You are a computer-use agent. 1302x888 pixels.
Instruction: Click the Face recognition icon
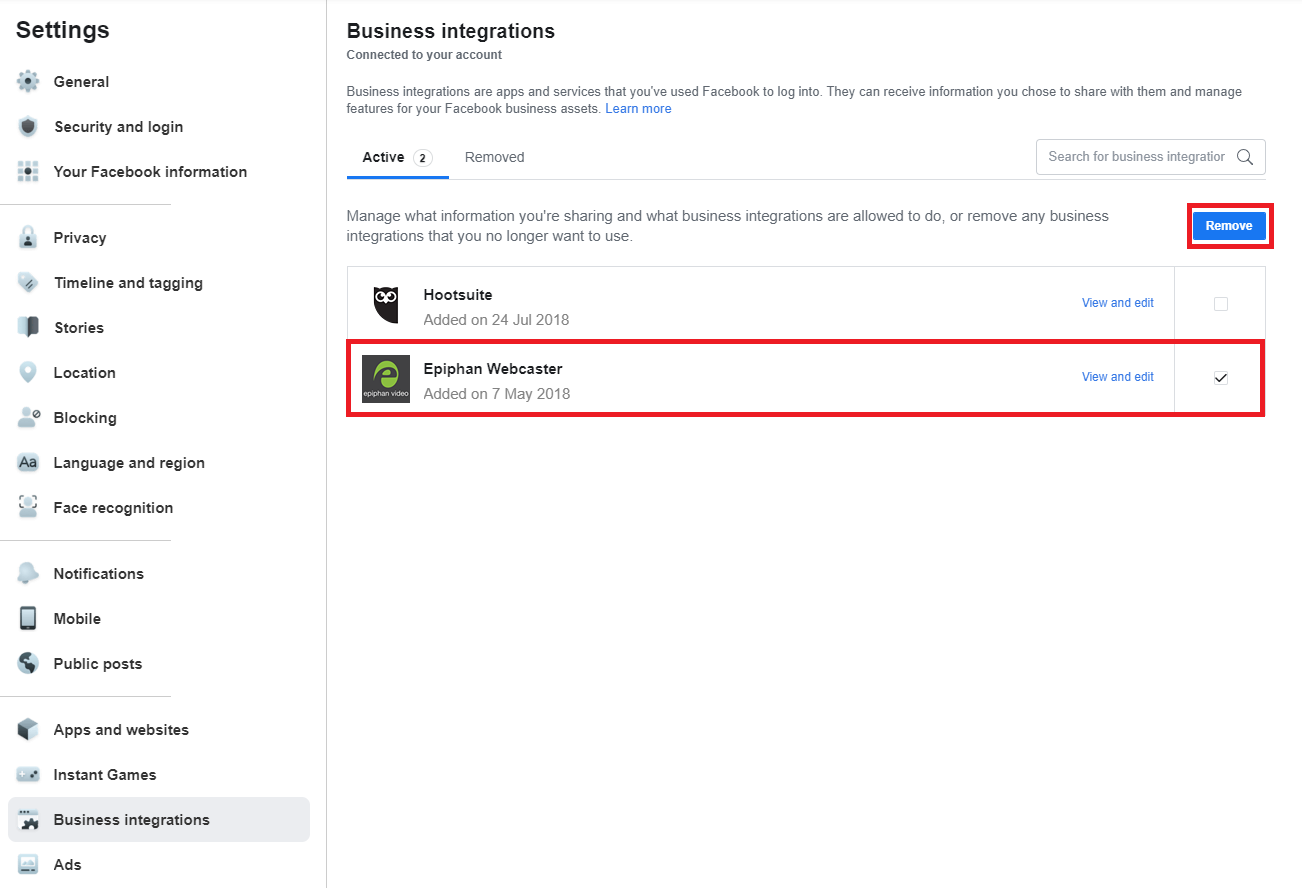coord(28,508)
